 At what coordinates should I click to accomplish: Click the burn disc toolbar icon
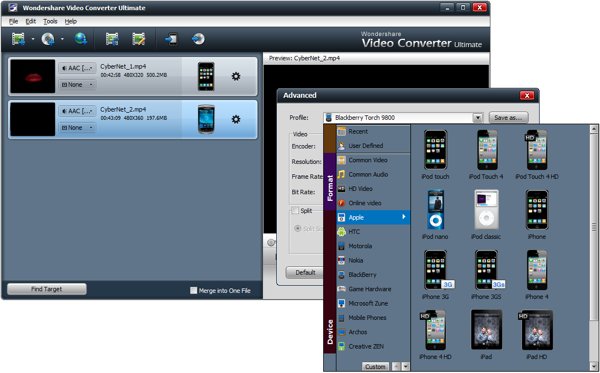[198, 39]
